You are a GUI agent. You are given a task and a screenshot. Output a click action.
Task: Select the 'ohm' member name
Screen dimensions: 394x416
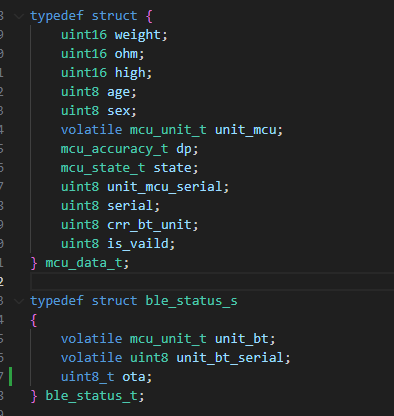tap(126, 54)
